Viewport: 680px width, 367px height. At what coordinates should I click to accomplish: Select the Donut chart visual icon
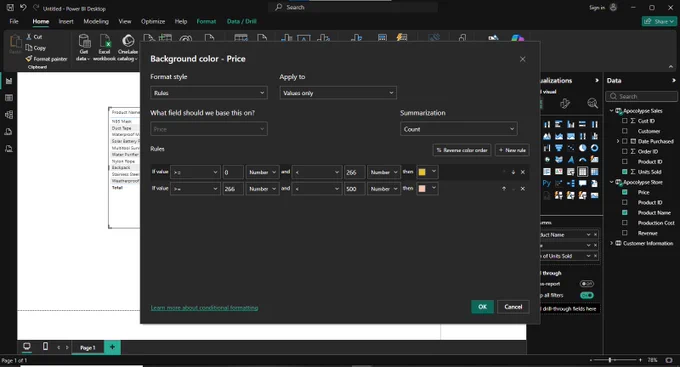point(594,148)
